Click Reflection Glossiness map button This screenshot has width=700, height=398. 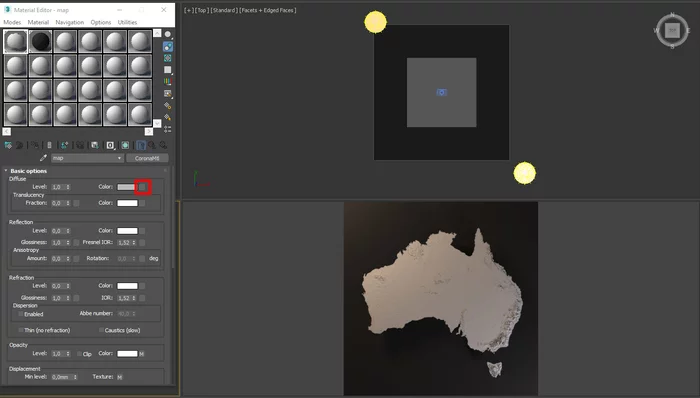pos(76,242)
